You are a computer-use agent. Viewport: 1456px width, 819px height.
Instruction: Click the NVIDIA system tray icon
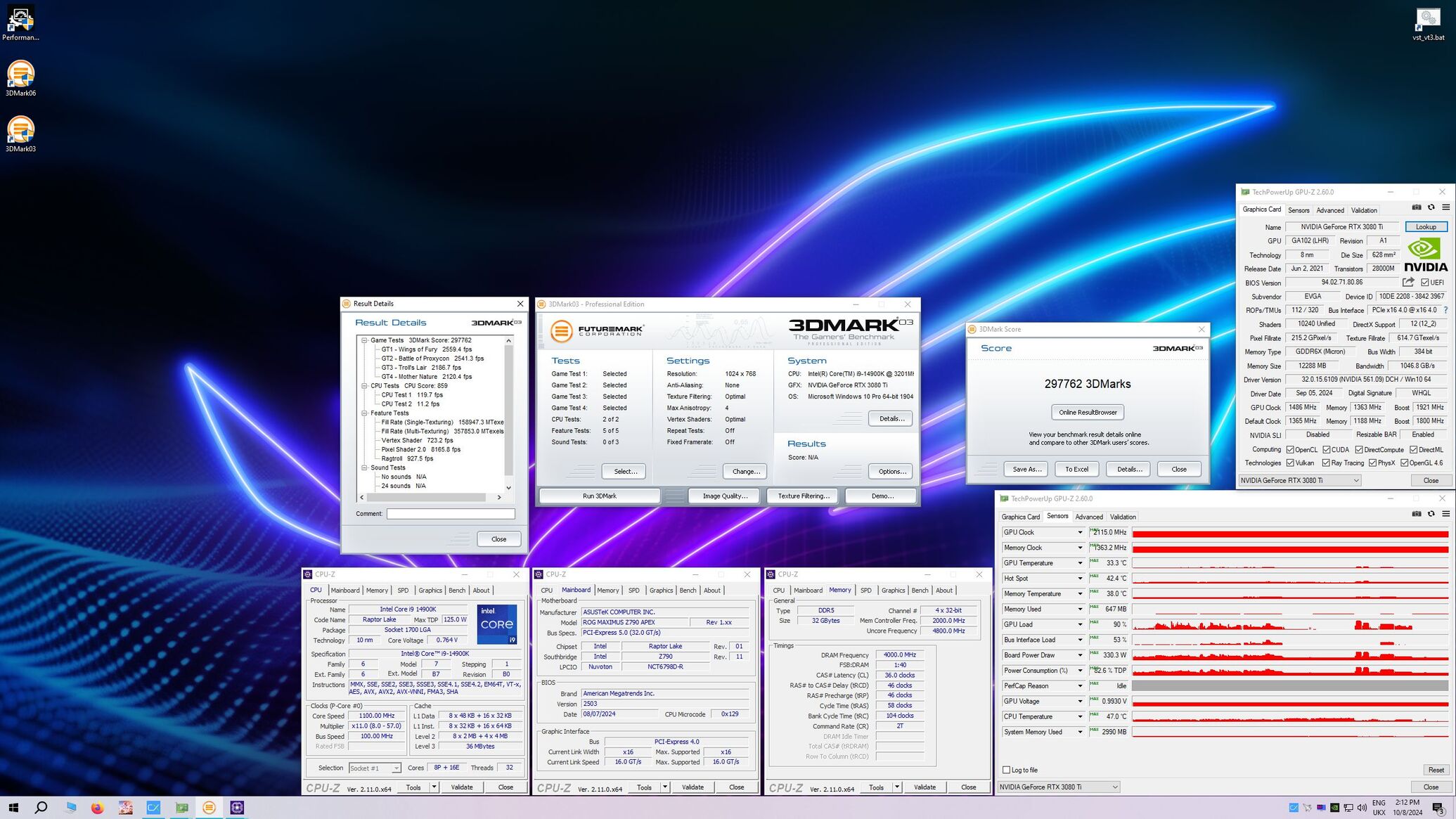pos(1334,808)
